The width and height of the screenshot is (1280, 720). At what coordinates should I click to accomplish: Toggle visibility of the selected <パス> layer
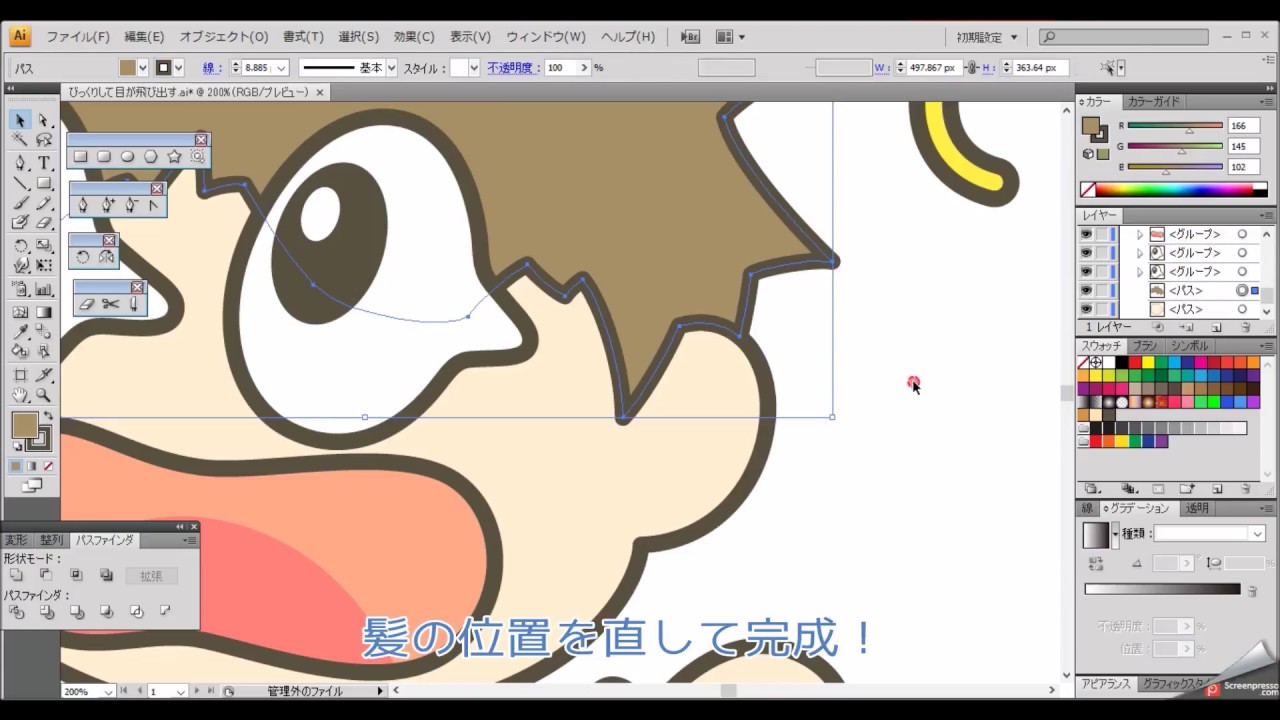1086,290
